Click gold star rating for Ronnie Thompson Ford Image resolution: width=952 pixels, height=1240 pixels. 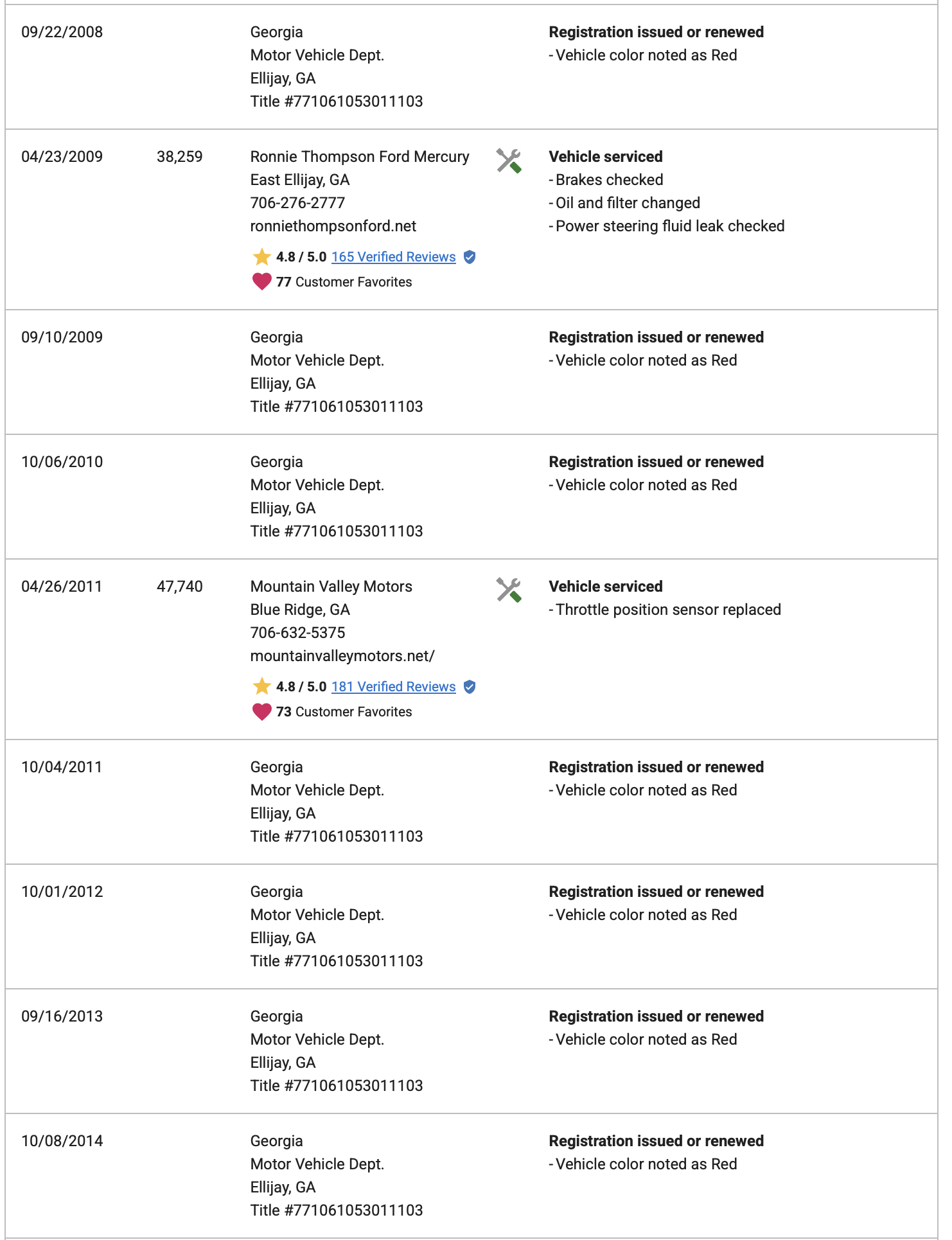261,257
